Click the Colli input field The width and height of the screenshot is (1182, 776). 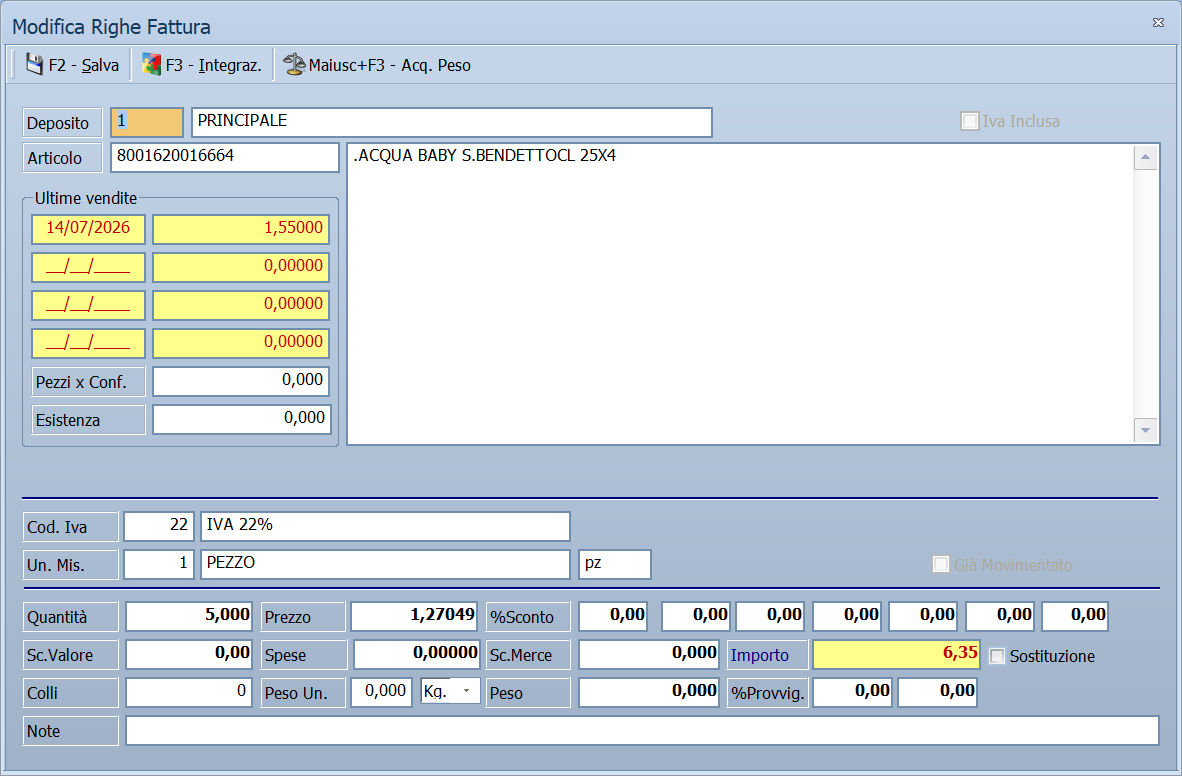coord(189,692)
